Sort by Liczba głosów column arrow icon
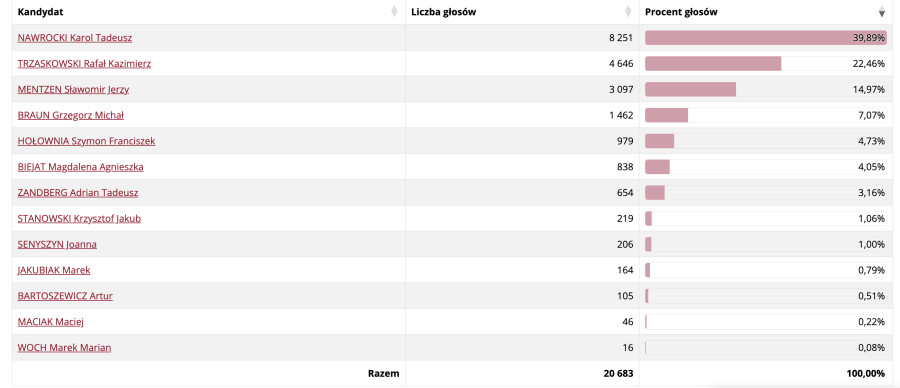 (628, 11)
